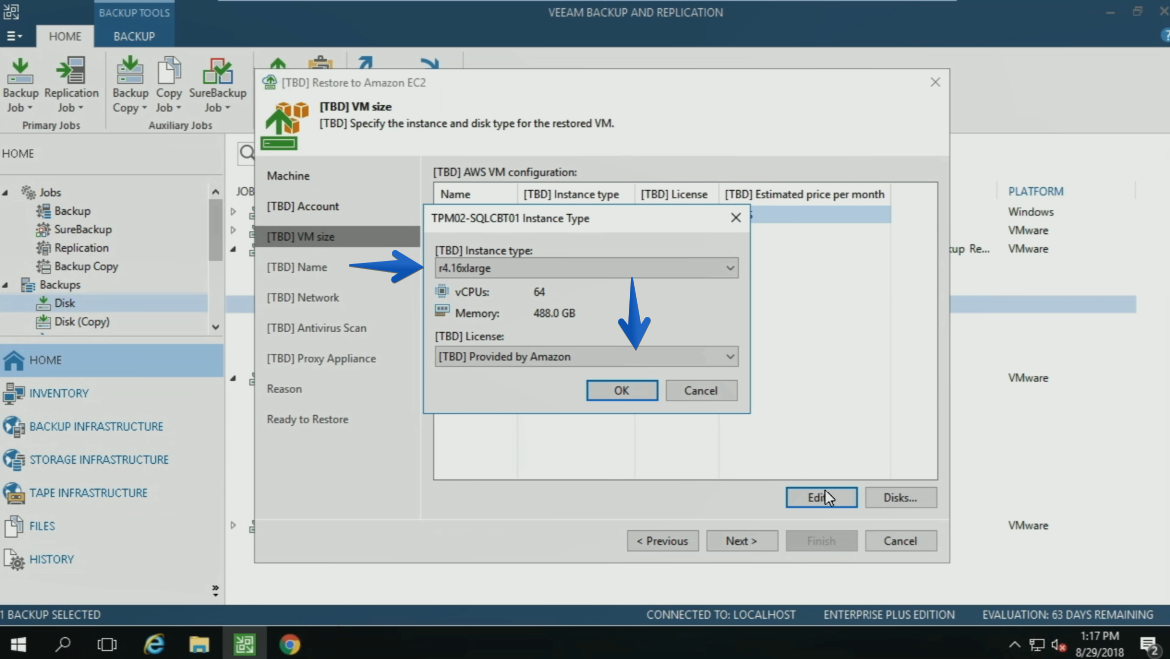Open the SureBackup Job ribbon icon

point(217,84)
